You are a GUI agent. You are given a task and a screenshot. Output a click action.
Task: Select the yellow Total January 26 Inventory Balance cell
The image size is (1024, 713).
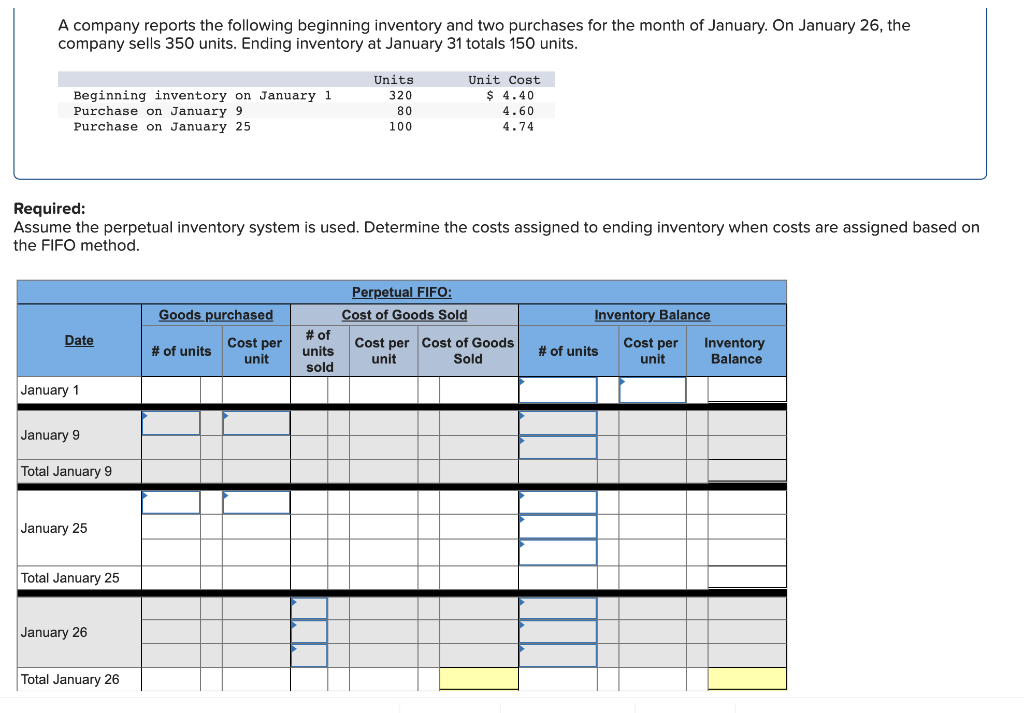click(x=747, y=678)
